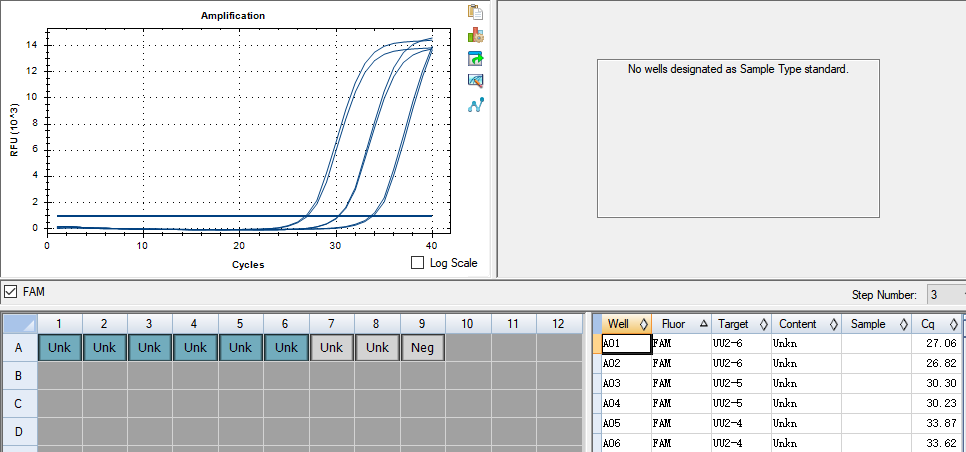Click the A01 well cell in table
The height and width of the screenshot is (452, 966).
point(626,344)
